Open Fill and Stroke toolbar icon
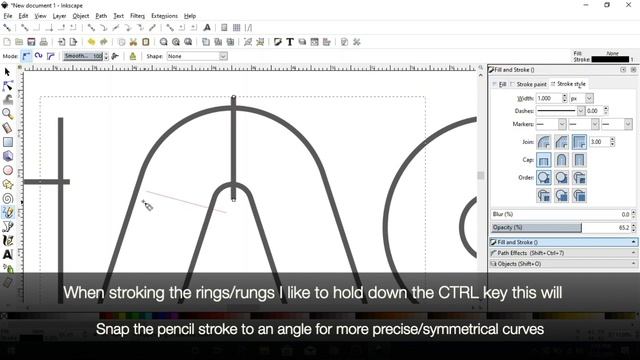The image size is (640, 360). tap(278, 42)
